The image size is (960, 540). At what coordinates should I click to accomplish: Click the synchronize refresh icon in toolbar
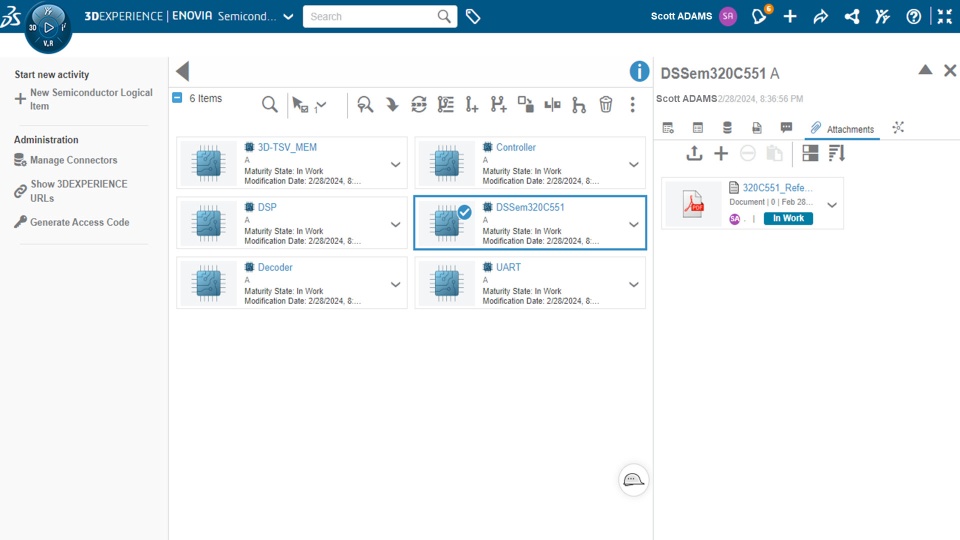419,105
